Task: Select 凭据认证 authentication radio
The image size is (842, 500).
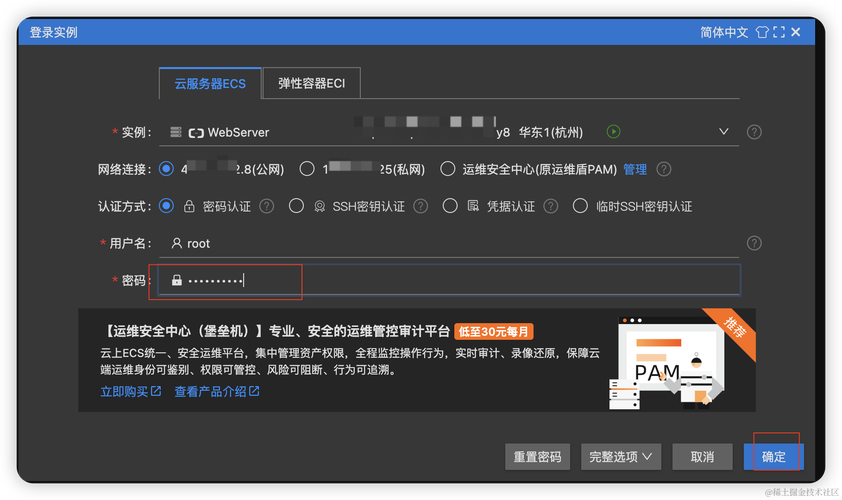Action: point(450,206)
